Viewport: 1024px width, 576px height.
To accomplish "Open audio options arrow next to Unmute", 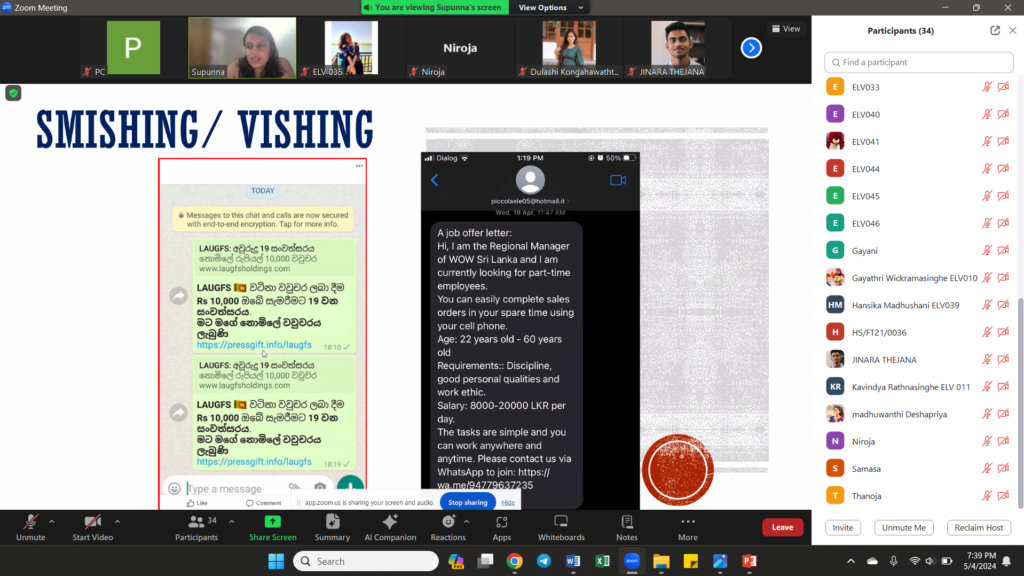I will pyautogui.click(x=52, y=521).
